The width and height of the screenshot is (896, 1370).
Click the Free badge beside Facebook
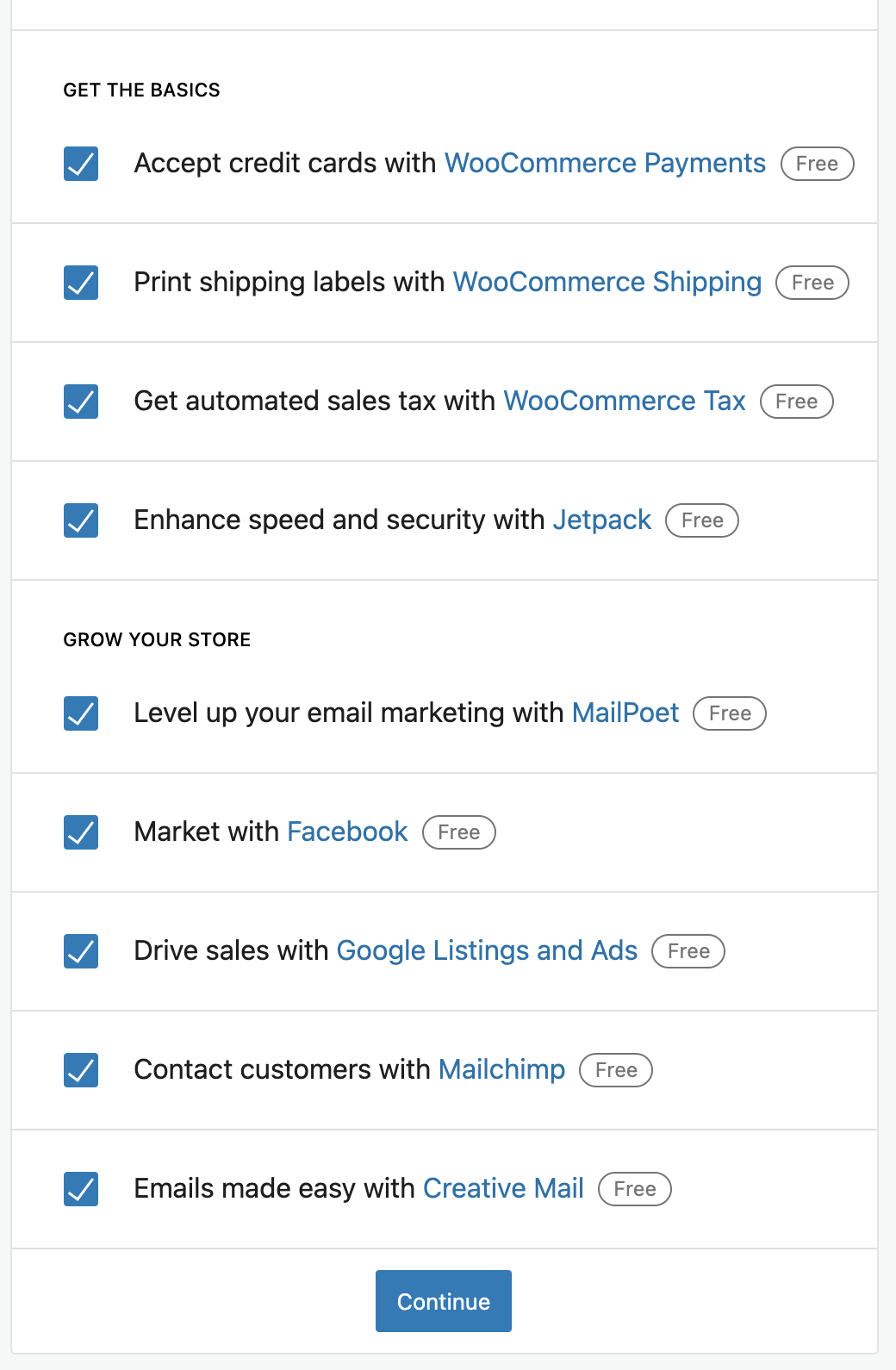459,832
